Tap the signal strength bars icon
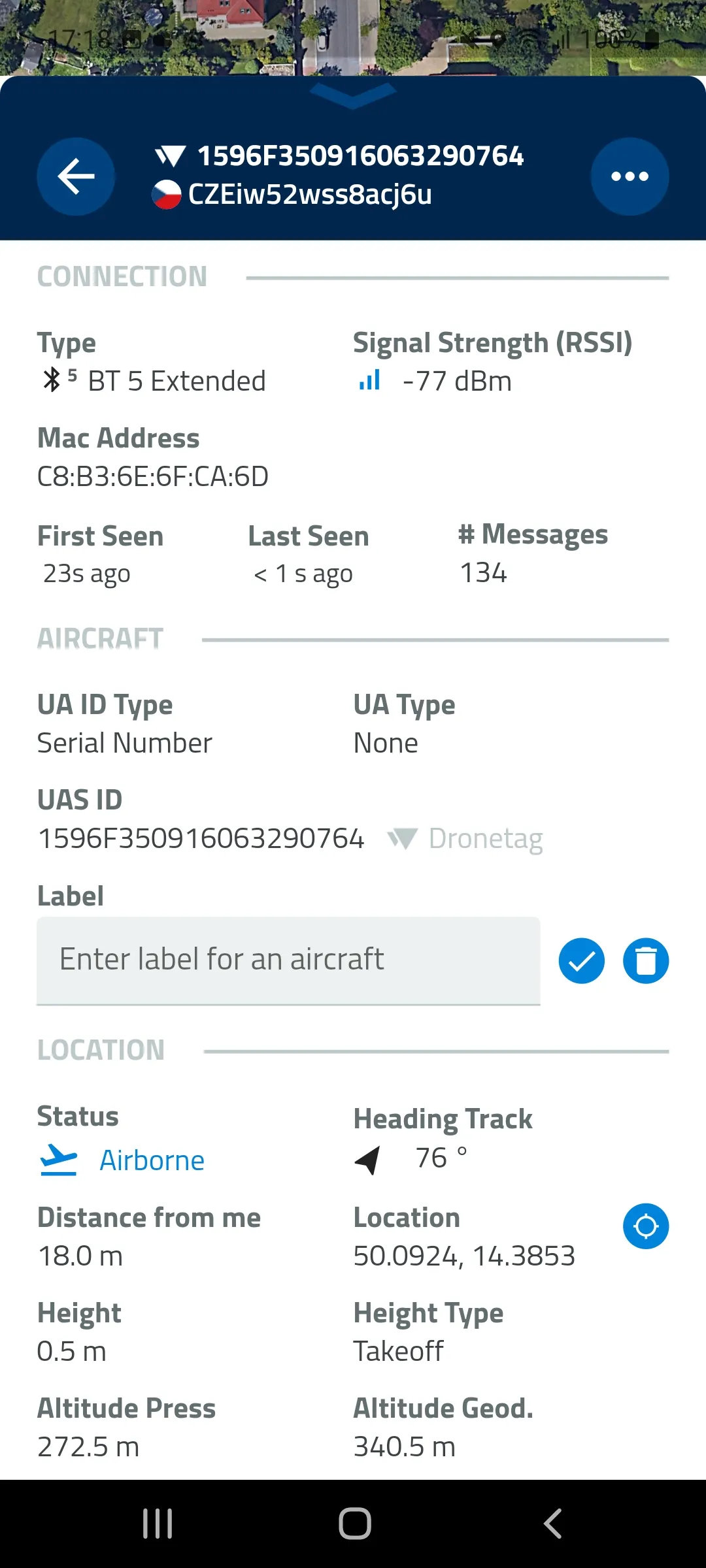Image resolution: width=706 pixels, height=1568 pixels. point(370,380)
